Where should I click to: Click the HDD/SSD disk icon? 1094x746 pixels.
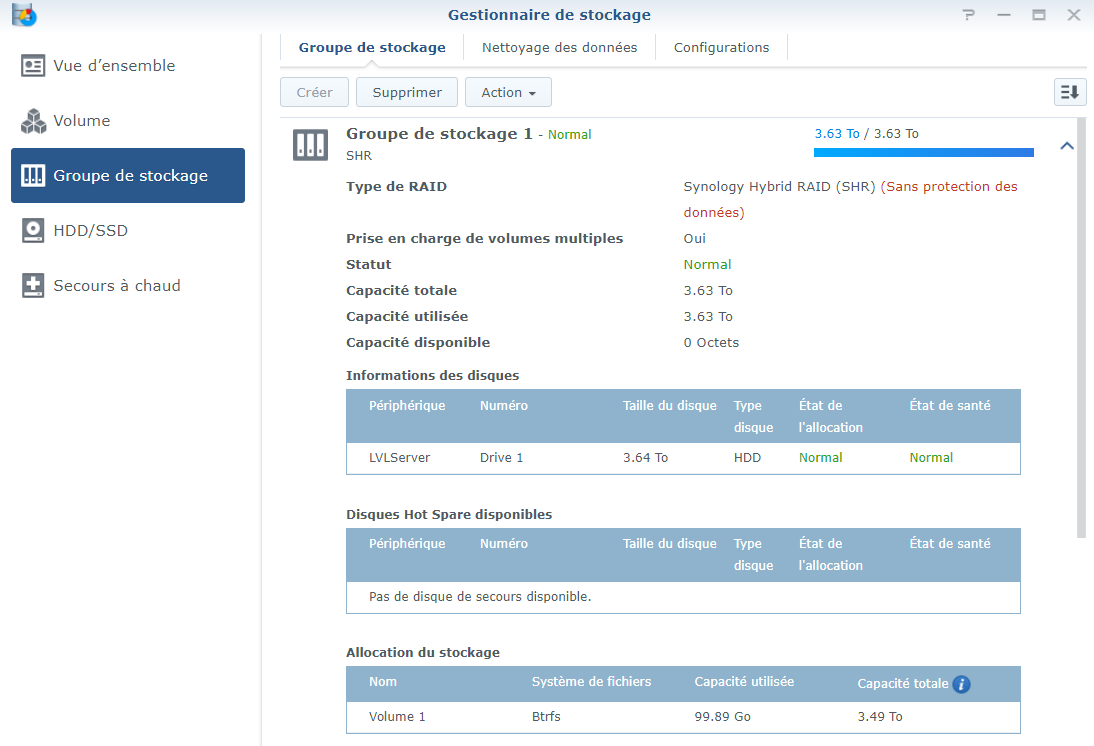pos(34,231)
